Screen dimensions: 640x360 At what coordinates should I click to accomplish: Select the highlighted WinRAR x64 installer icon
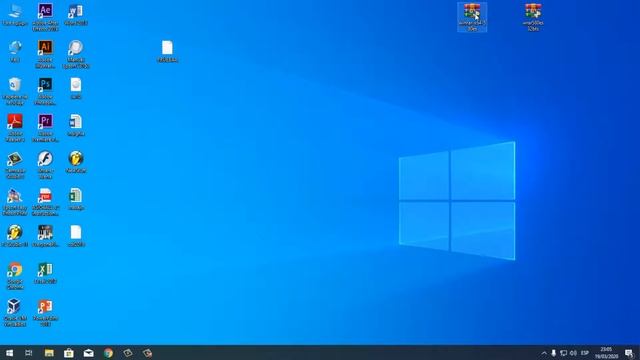[x=472, y=17]
